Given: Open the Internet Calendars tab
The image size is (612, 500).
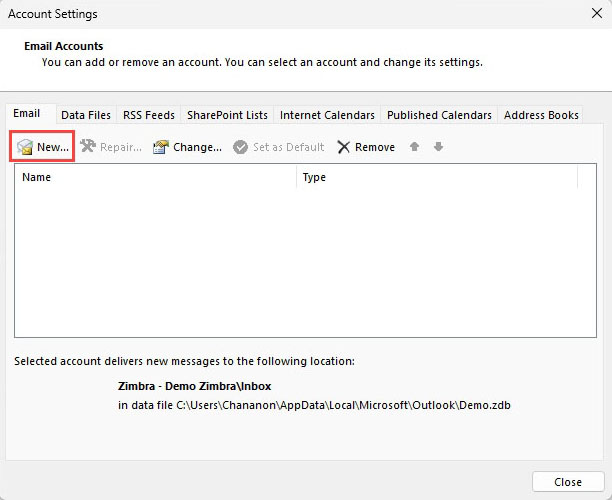Looking at the screenshot, I should [327, 115].
